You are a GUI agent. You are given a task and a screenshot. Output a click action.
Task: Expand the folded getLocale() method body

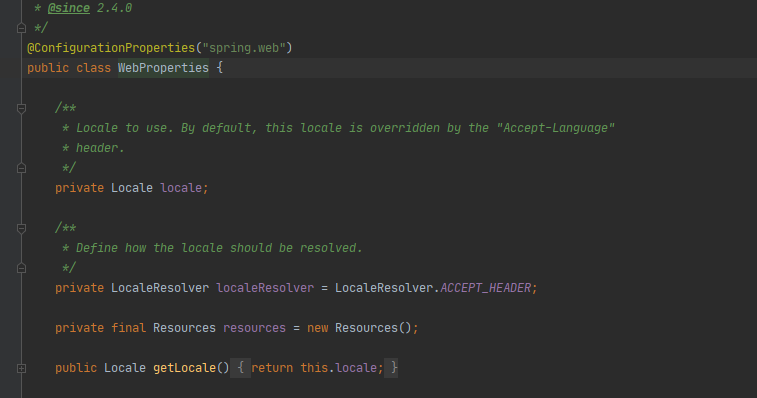21,369
